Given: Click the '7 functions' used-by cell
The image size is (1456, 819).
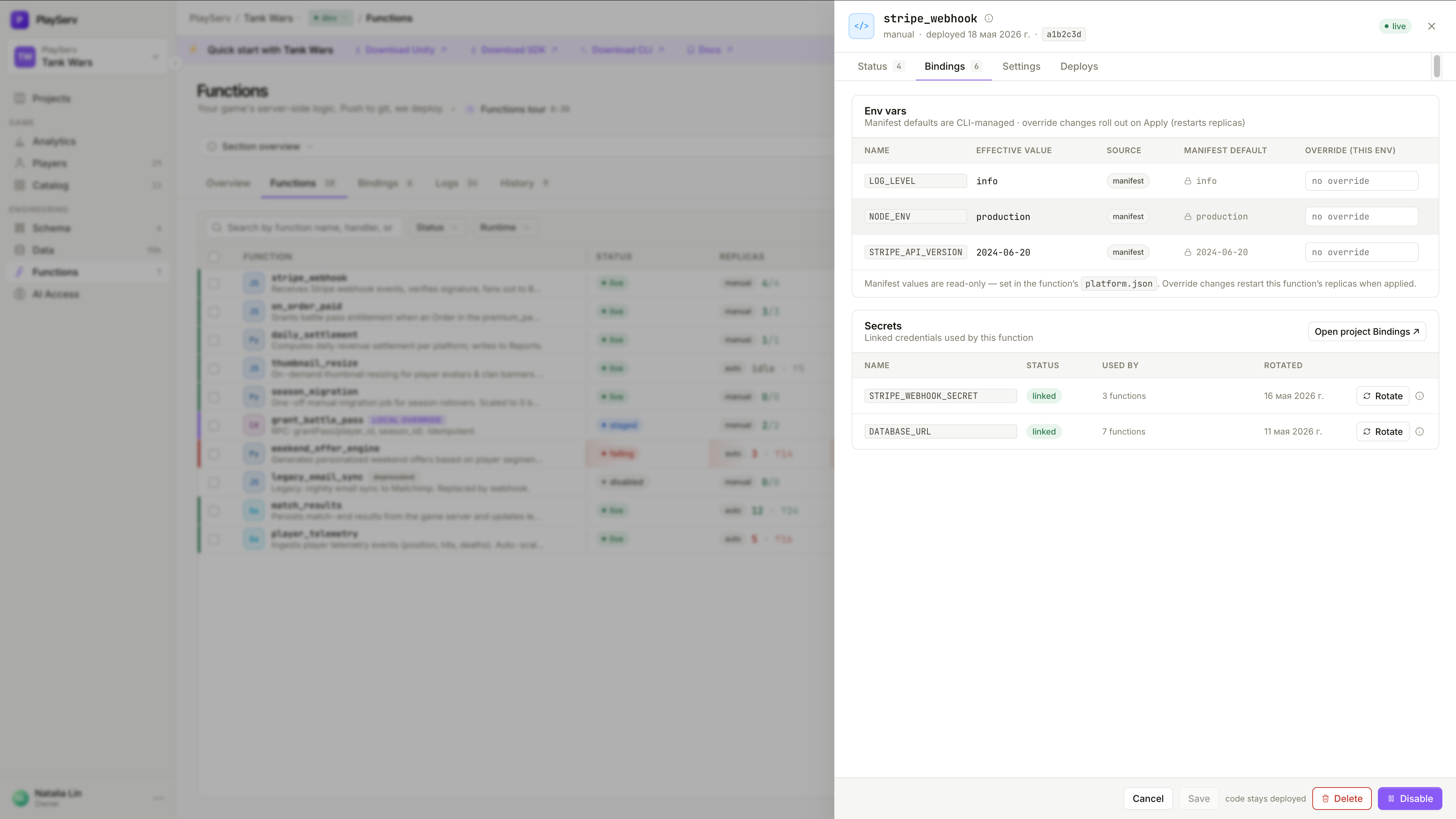Looking at the screenshot, I should pos(1123,431).
